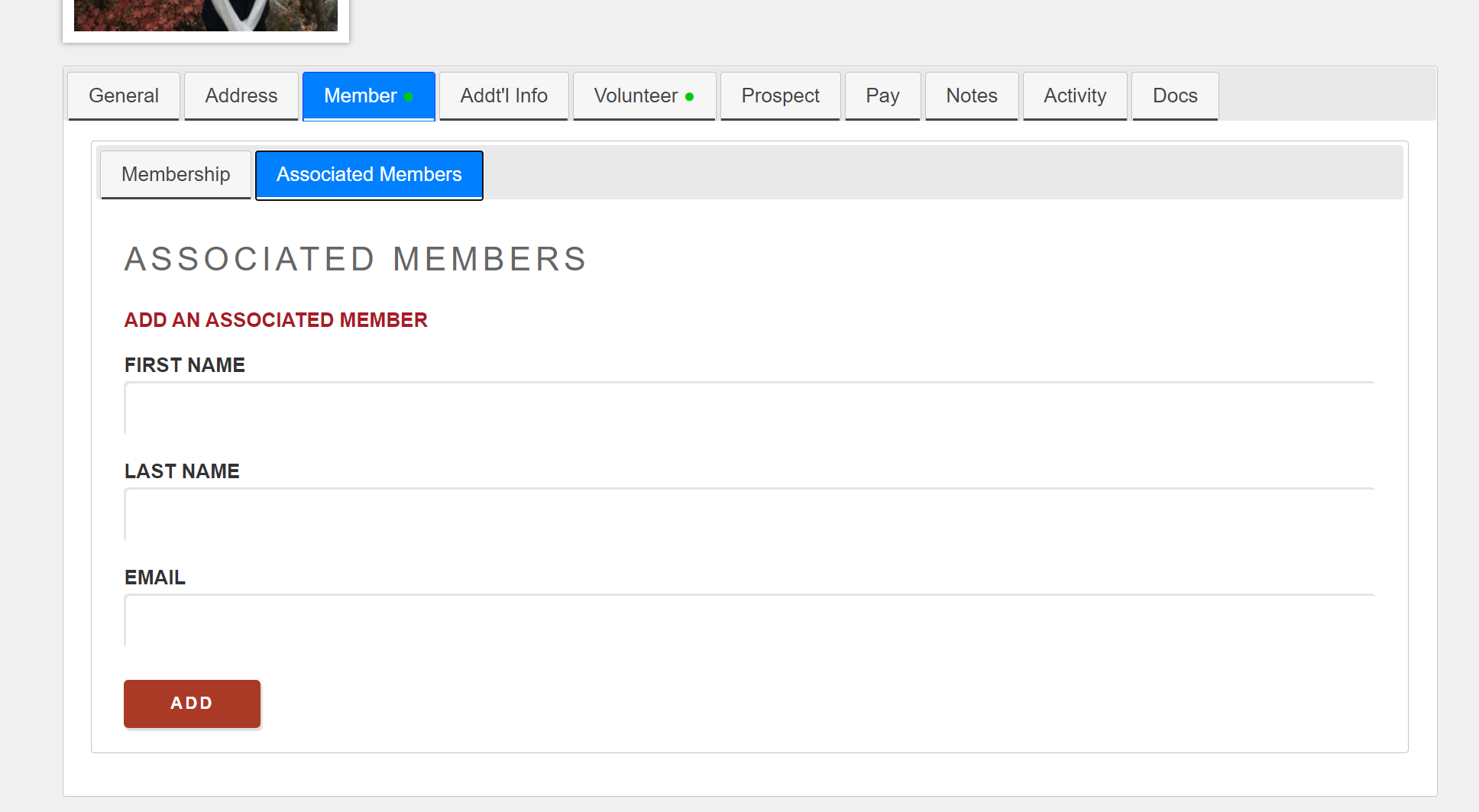Open the Prospect tab
Image resolution: width=1479 pixels, height=812 pixels.
[780, 96]
